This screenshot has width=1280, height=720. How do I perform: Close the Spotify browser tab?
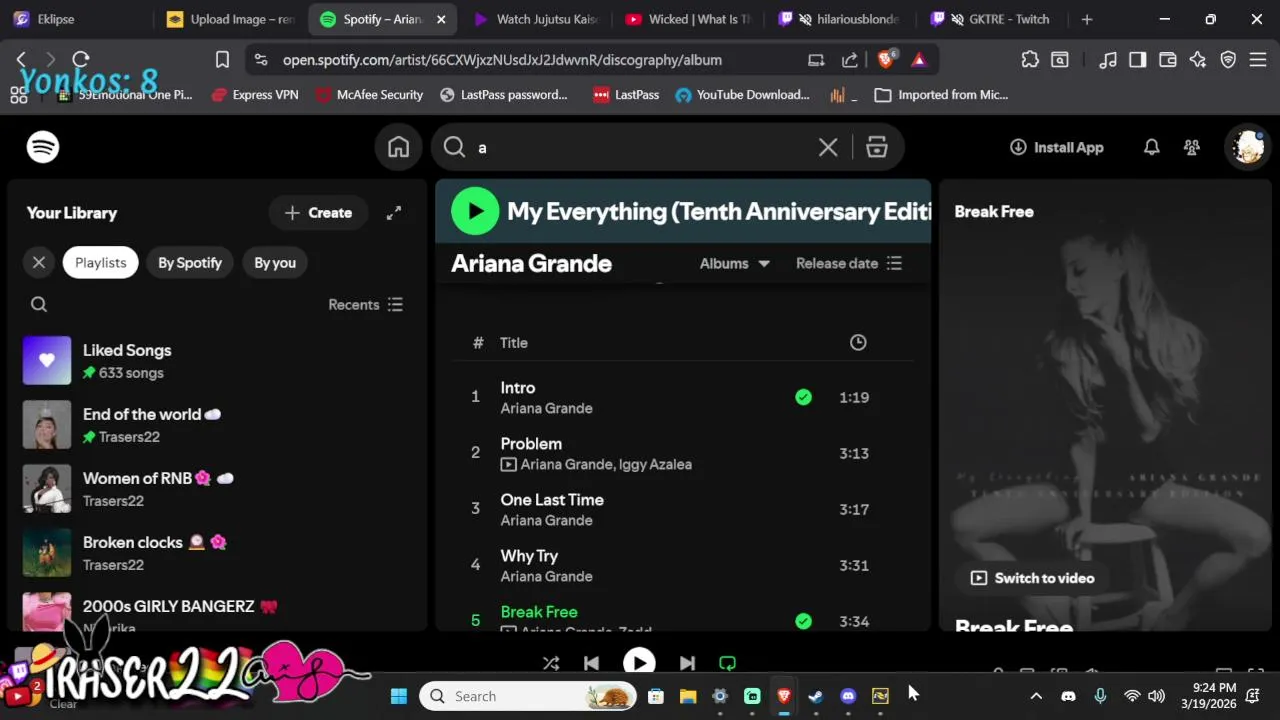pyautogui.click(x=441, y=19)
